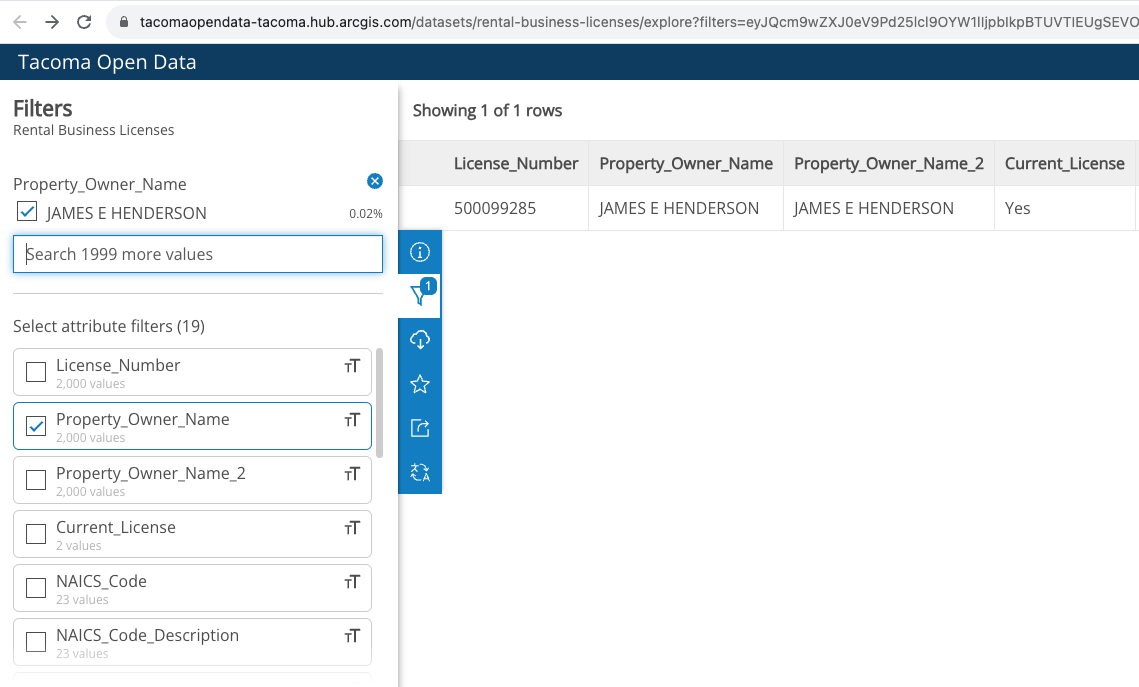This screenshot has width=1139, height=687.
Task: Reload the page with refresh icon
Action: pyautogui.click(x=84, y=22)
